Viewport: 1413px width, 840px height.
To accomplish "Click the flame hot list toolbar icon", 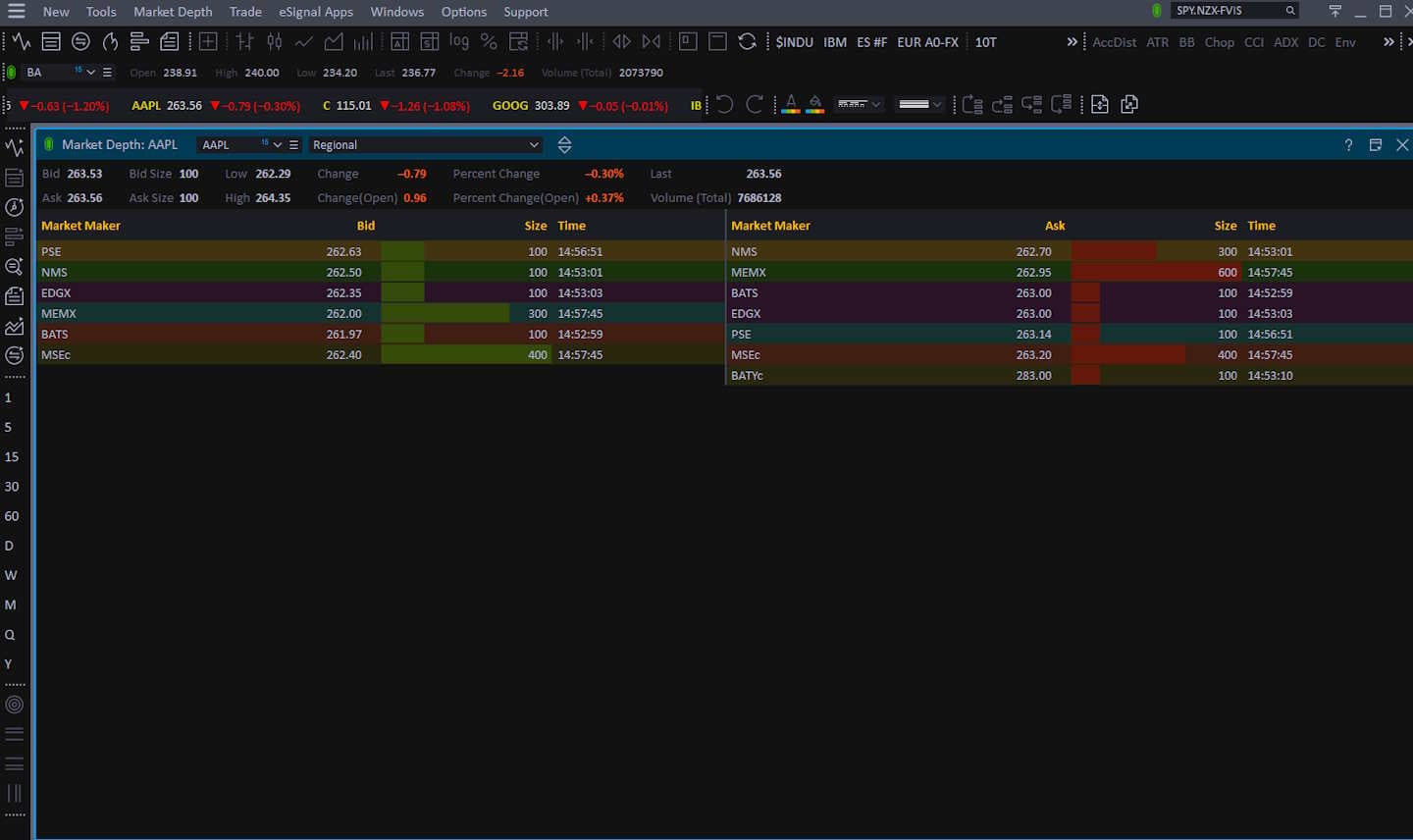I will click(x=110, y=42).
